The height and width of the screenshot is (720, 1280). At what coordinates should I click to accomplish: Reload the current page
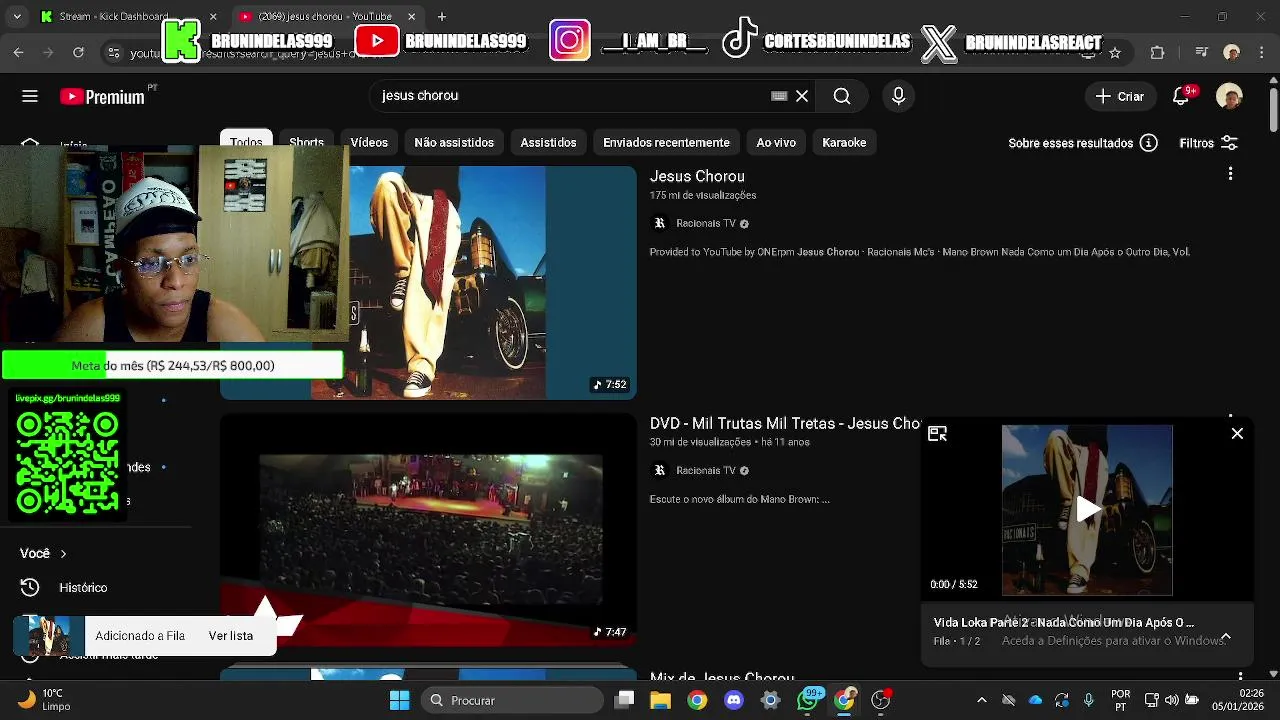coord(78,52)
